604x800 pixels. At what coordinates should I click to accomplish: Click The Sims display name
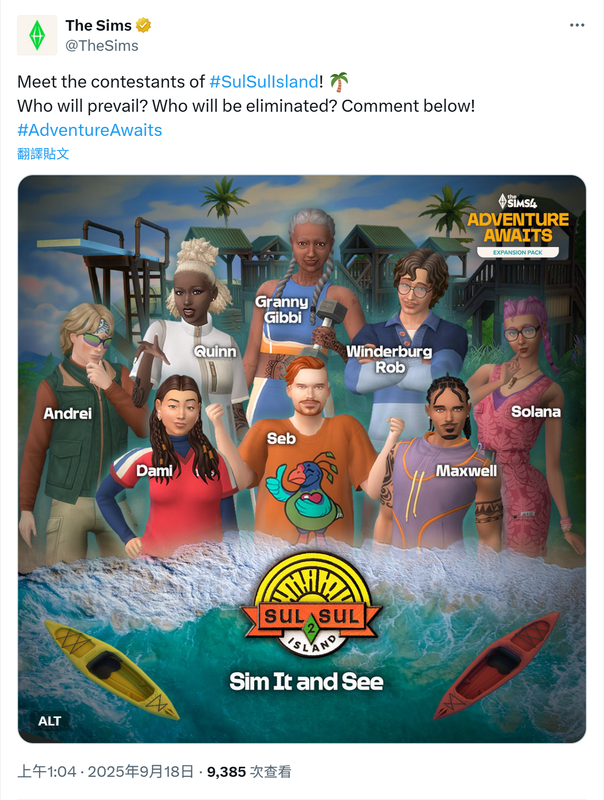[98, 25]
